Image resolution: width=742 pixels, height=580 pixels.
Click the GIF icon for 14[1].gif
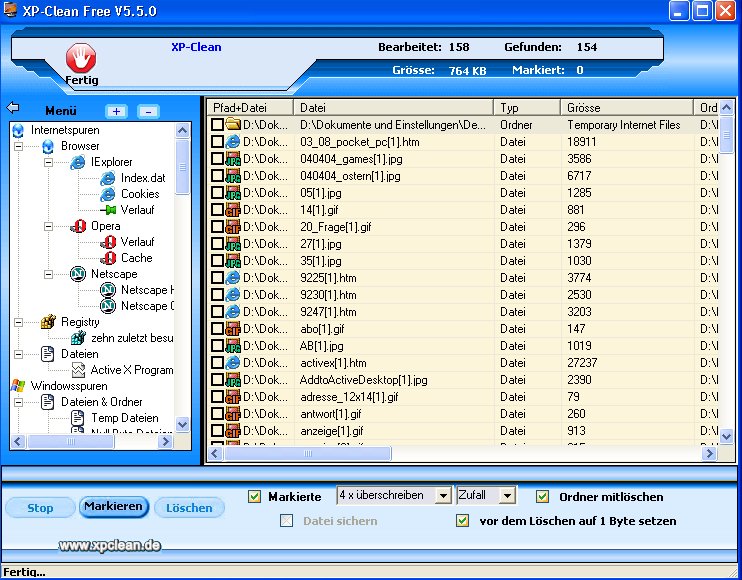233,210
